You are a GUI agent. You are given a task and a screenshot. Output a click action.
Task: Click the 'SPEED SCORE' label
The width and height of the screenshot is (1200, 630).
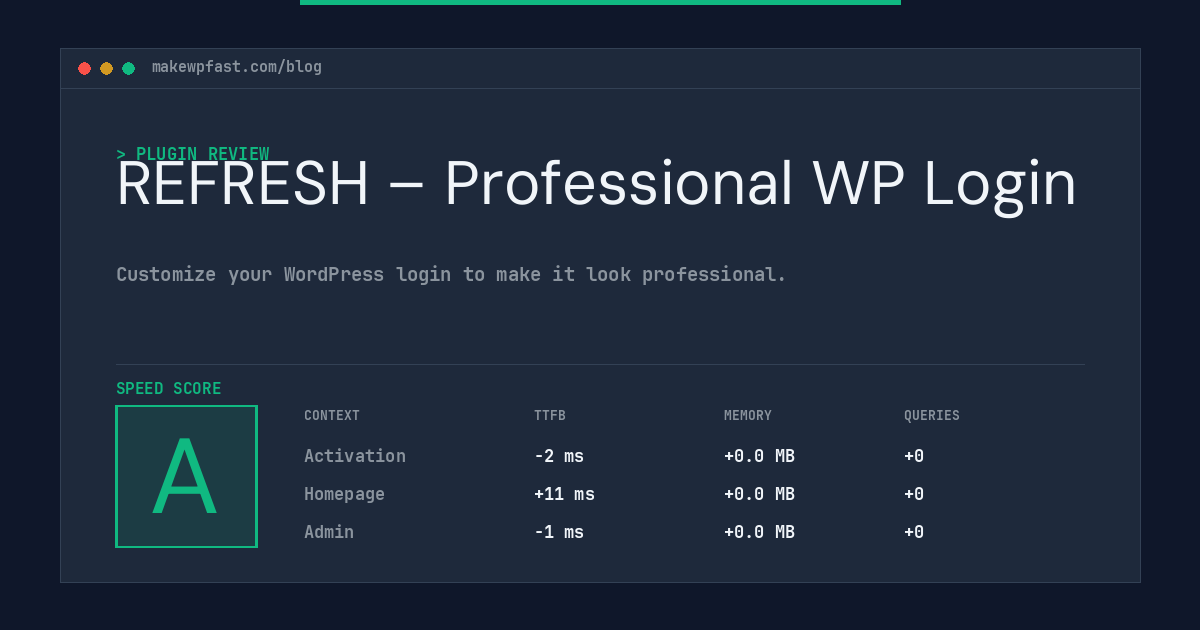coord(169,389)
